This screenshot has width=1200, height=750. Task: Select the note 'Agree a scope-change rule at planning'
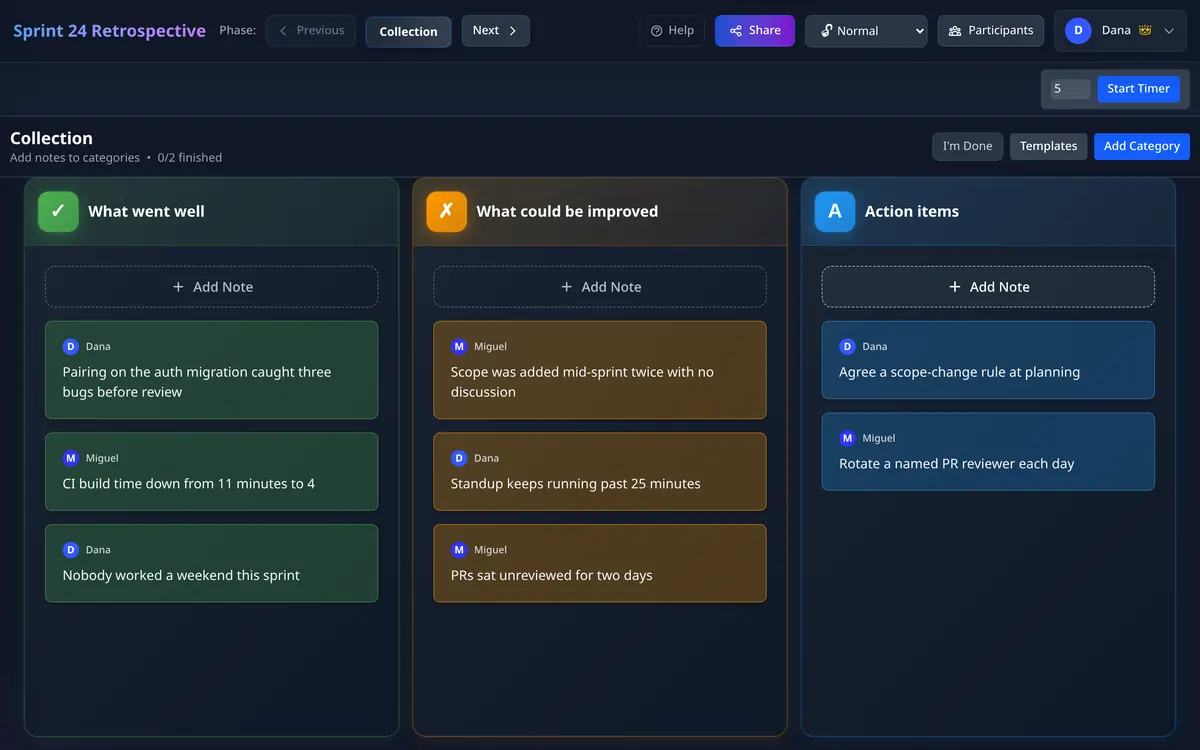point(988,360)
